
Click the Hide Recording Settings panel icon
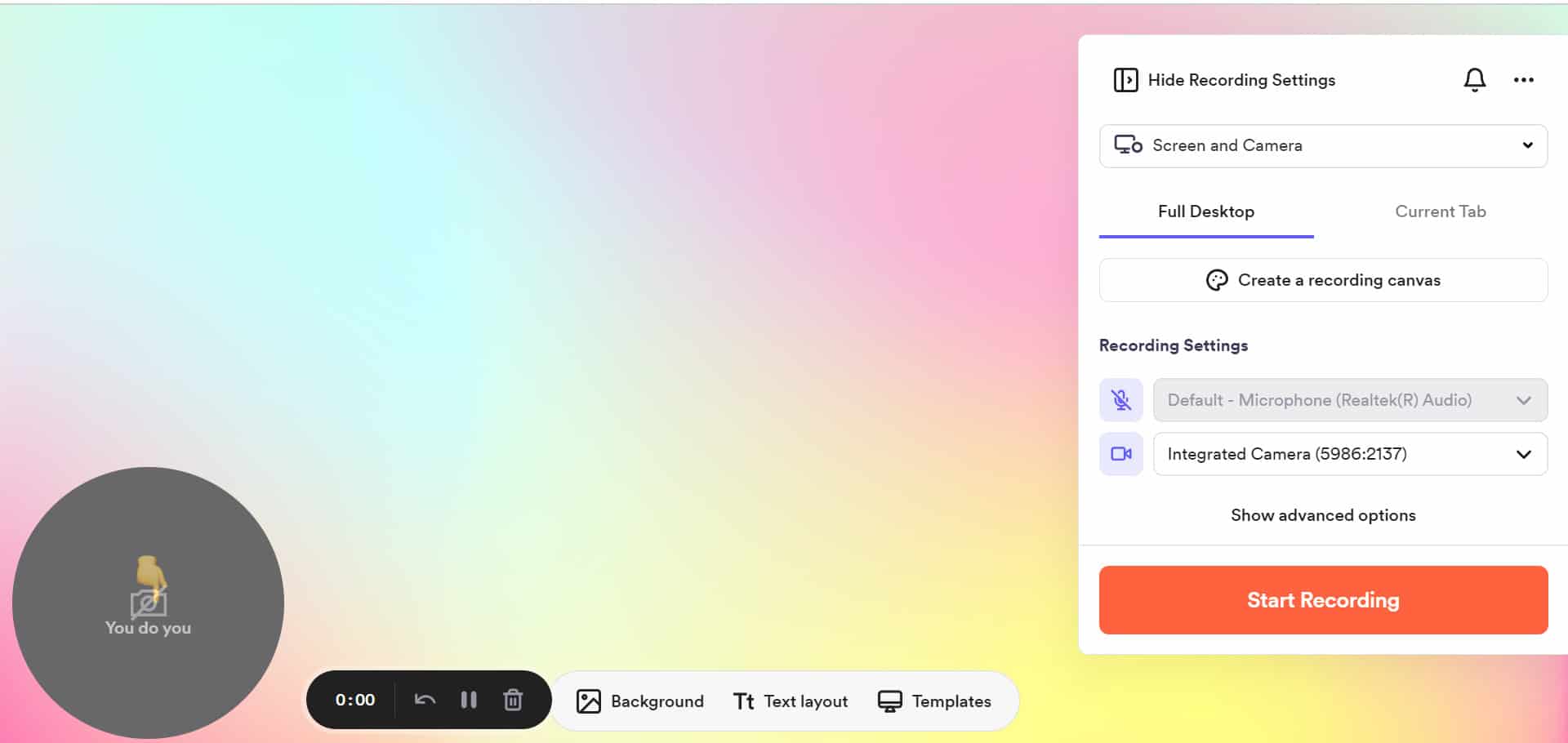click(x=1125, y=80)
